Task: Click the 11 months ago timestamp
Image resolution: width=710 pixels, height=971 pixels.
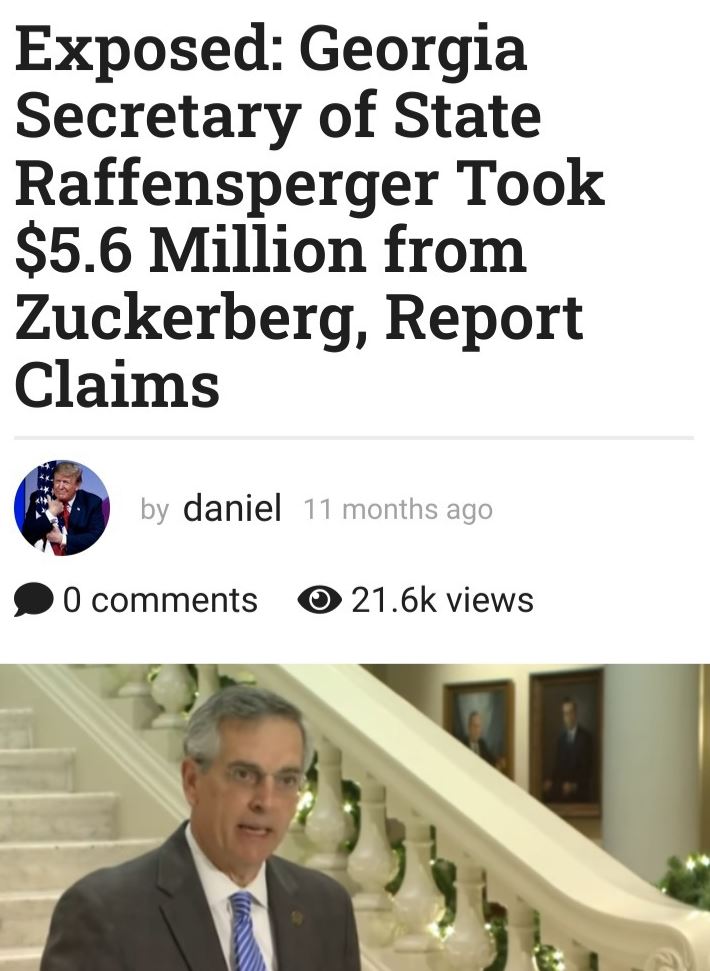Action: [398, 510]
